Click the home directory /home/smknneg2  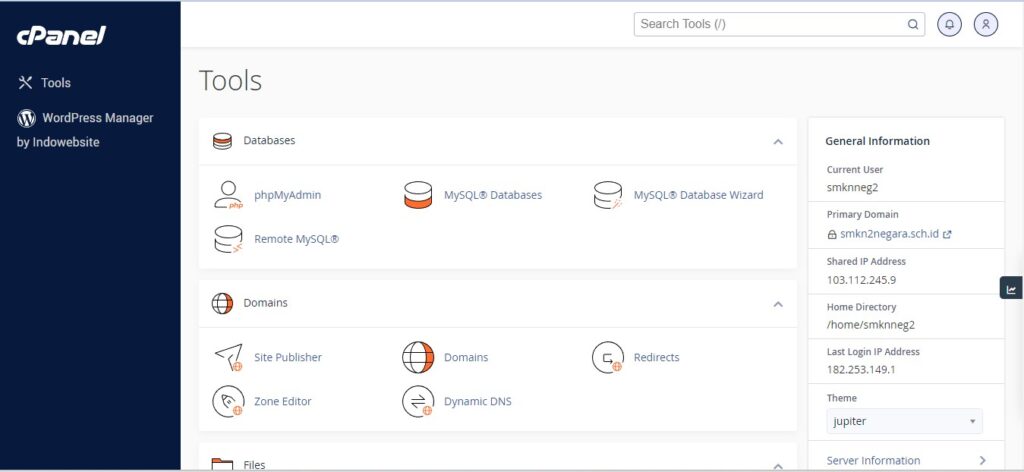pos(871,325)
